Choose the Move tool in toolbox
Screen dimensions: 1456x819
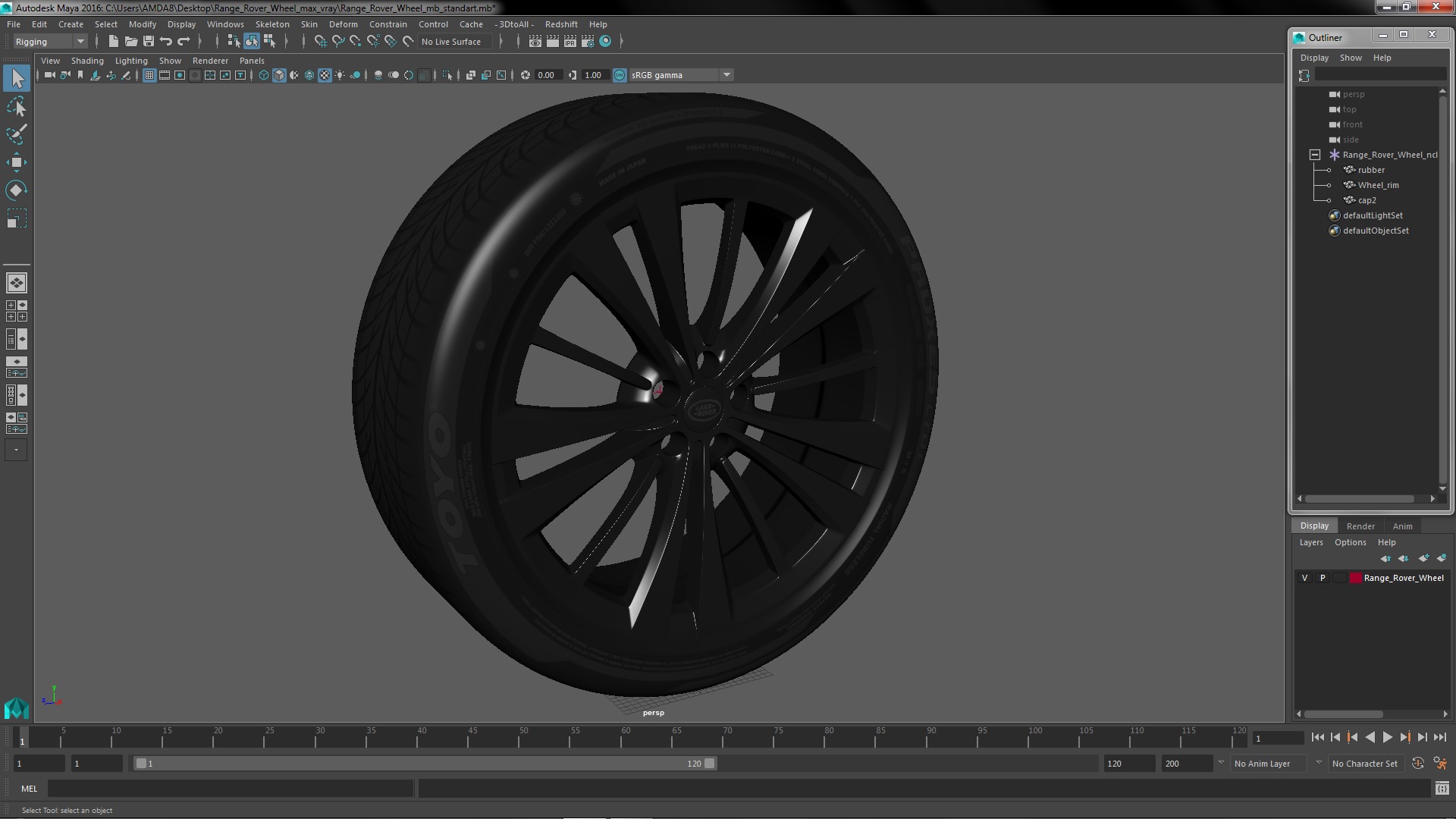click(17, 162)
